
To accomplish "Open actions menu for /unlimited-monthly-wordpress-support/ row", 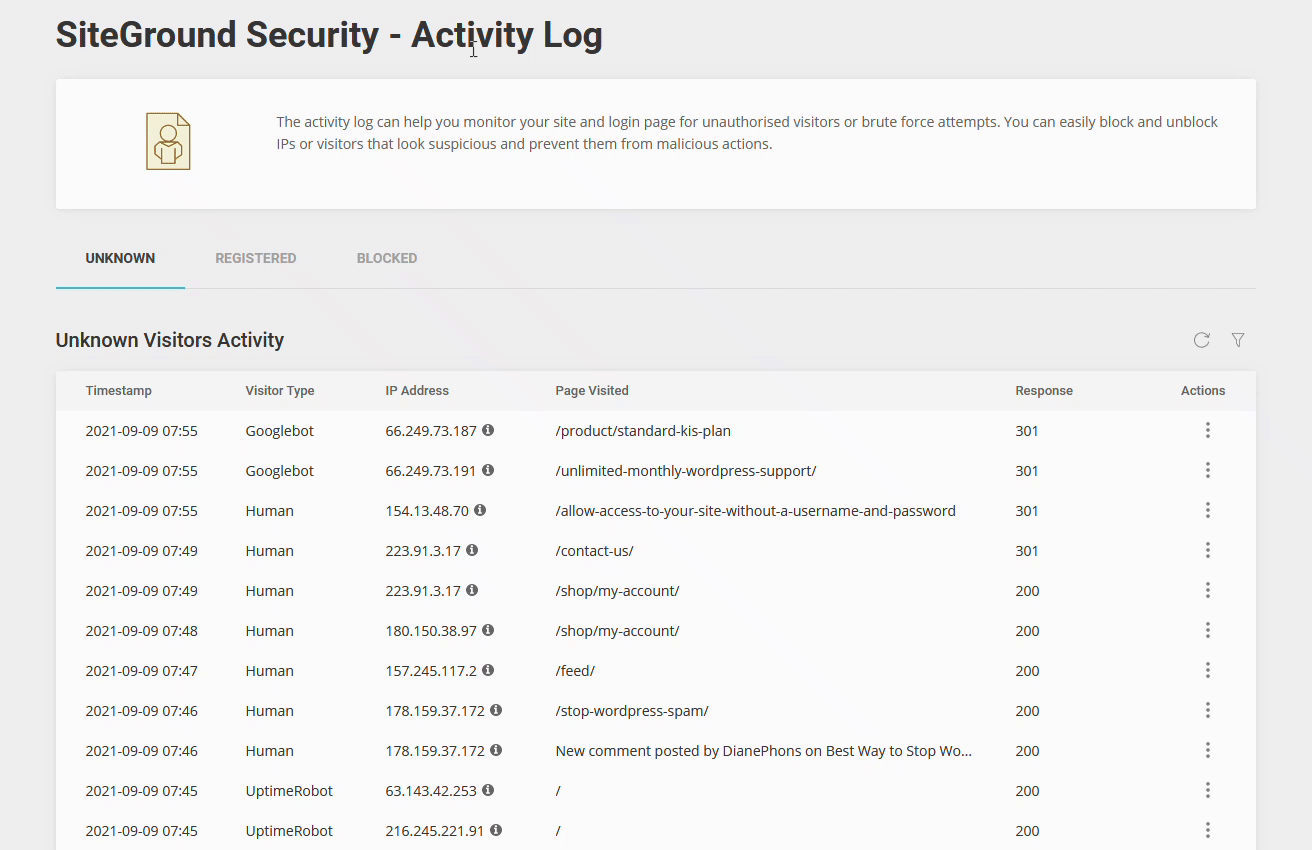I will (x=1208, y=470).
